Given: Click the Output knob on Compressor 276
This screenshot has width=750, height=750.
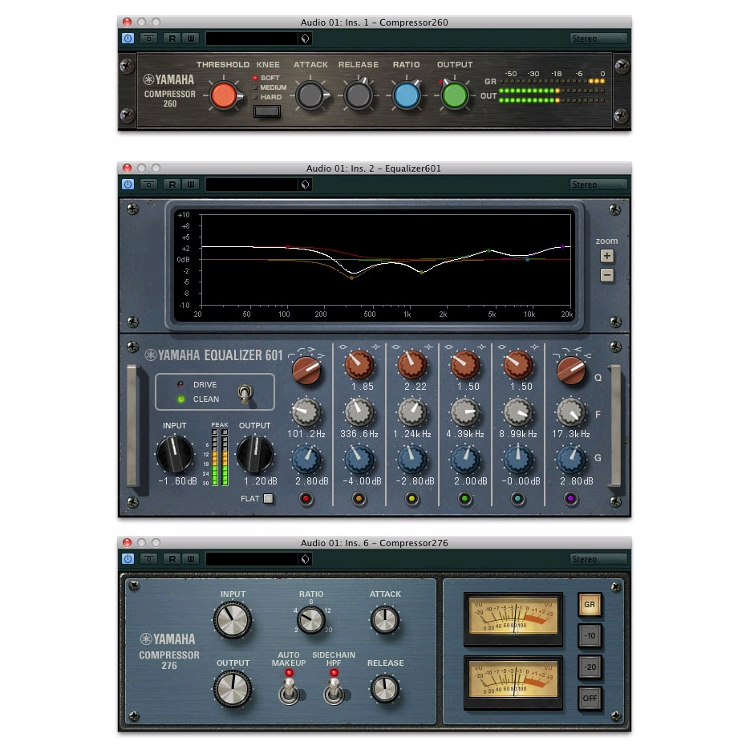Looking at the screenshot, I should point(232,689).
